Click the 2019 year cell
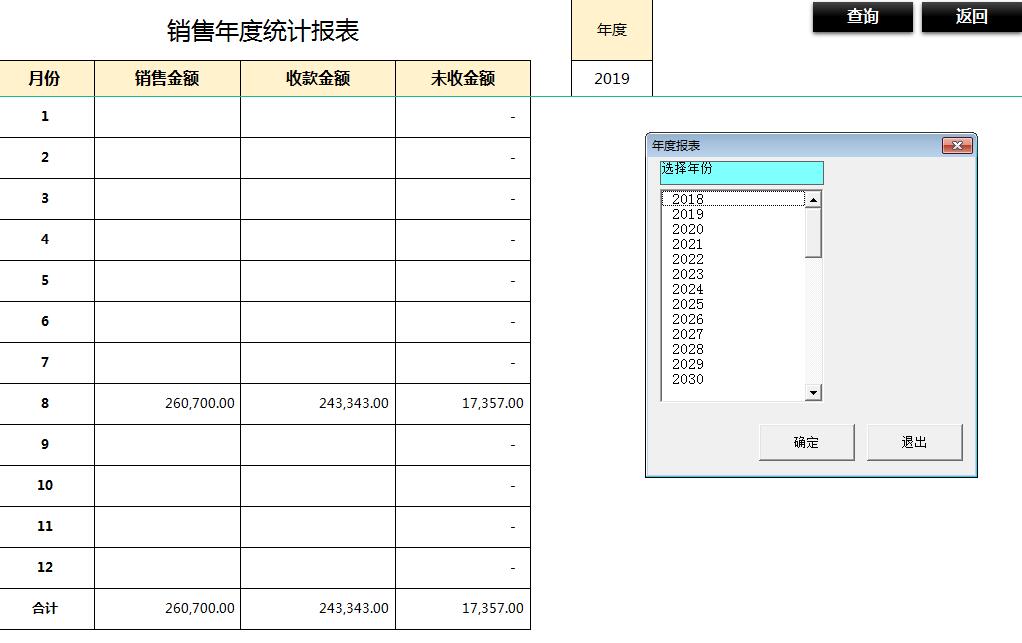Screen dimensions: 1022x643 click(611, 77)
